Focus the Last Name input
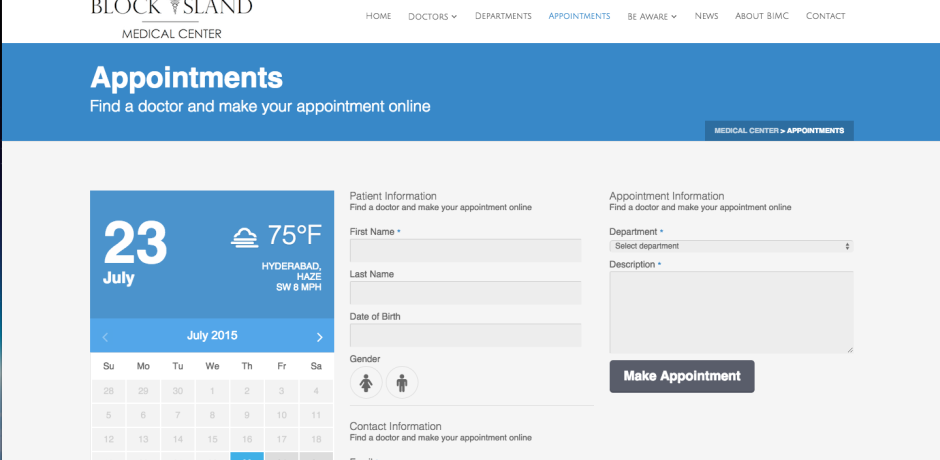This screenshot has height=460, width=940. click(465, 293)
